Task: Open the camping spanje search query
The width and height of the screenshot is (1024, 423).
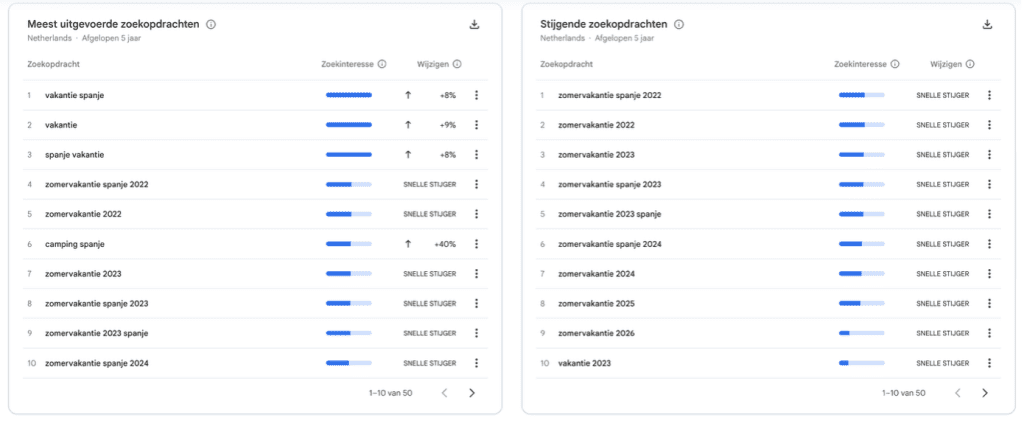Action: [x=74, y=244]
